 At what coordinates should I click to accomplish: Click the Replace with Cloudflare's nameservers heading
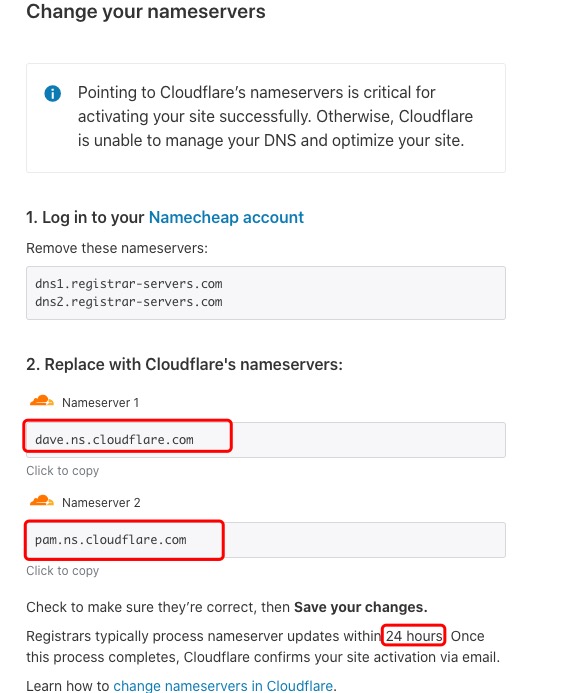(184, 365)
